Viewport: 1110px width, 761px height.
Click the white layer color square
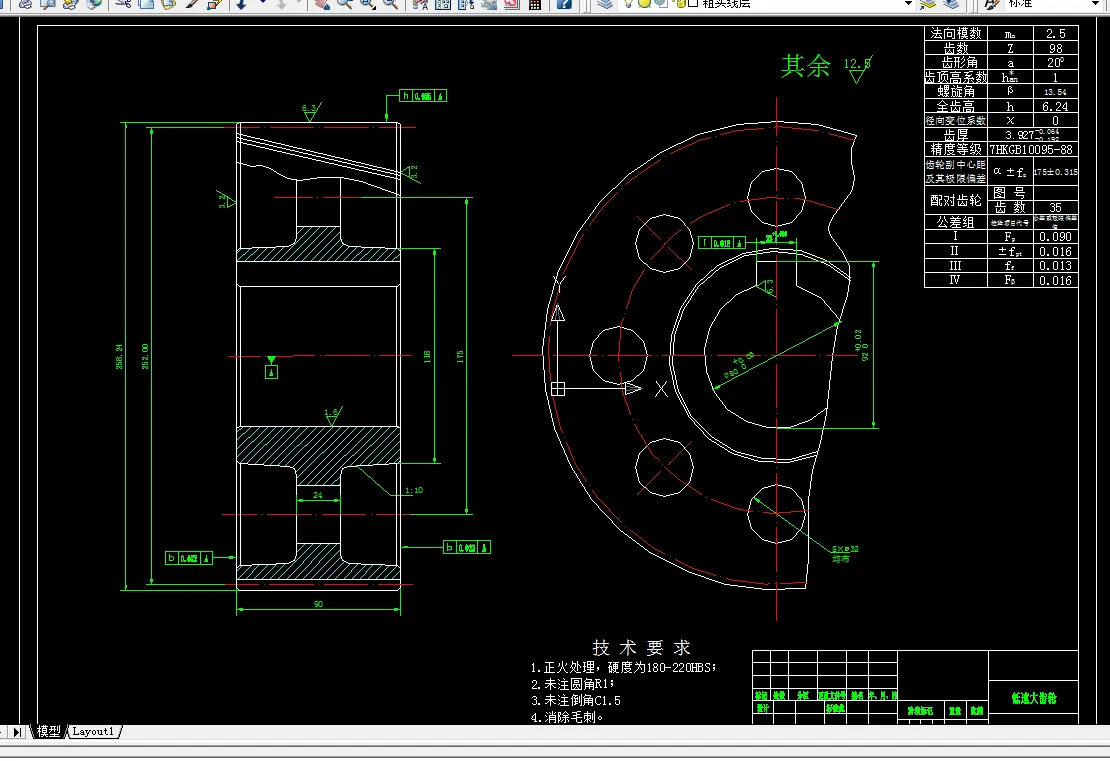(693, 4)
